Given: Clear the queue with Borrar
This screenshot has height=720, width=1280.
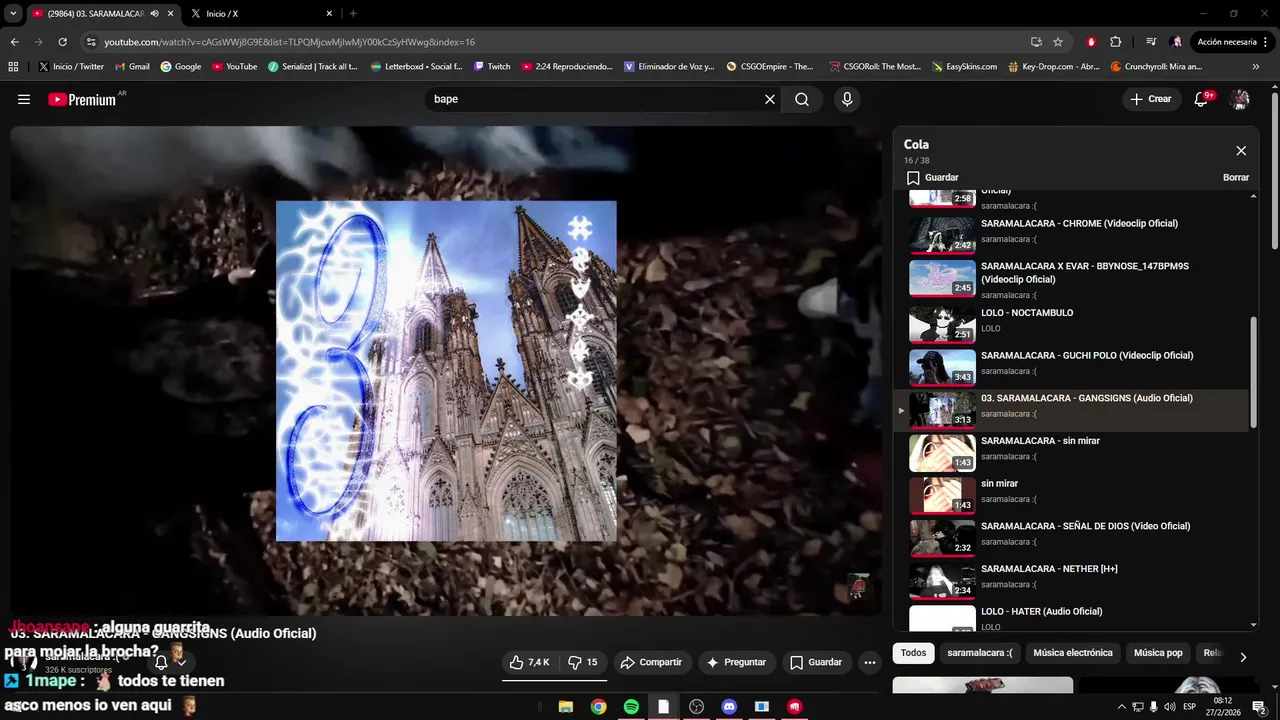Looking at the screenshot, I should pyautogui.click(x=1236, y=177).
